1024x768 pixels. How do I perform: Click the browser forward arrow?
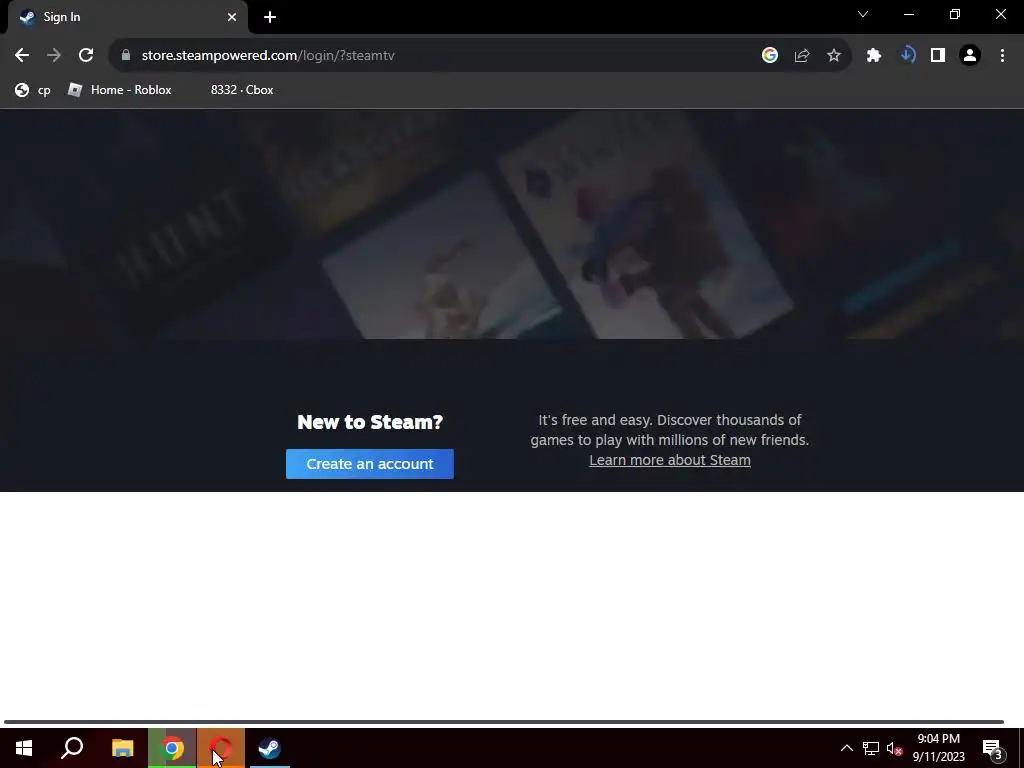[54, 56]
